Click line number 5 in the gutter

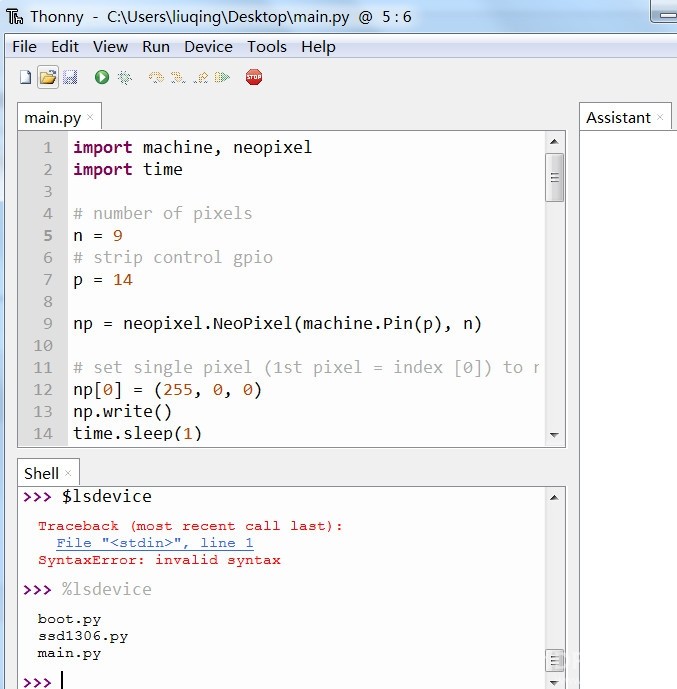point(47,236)
